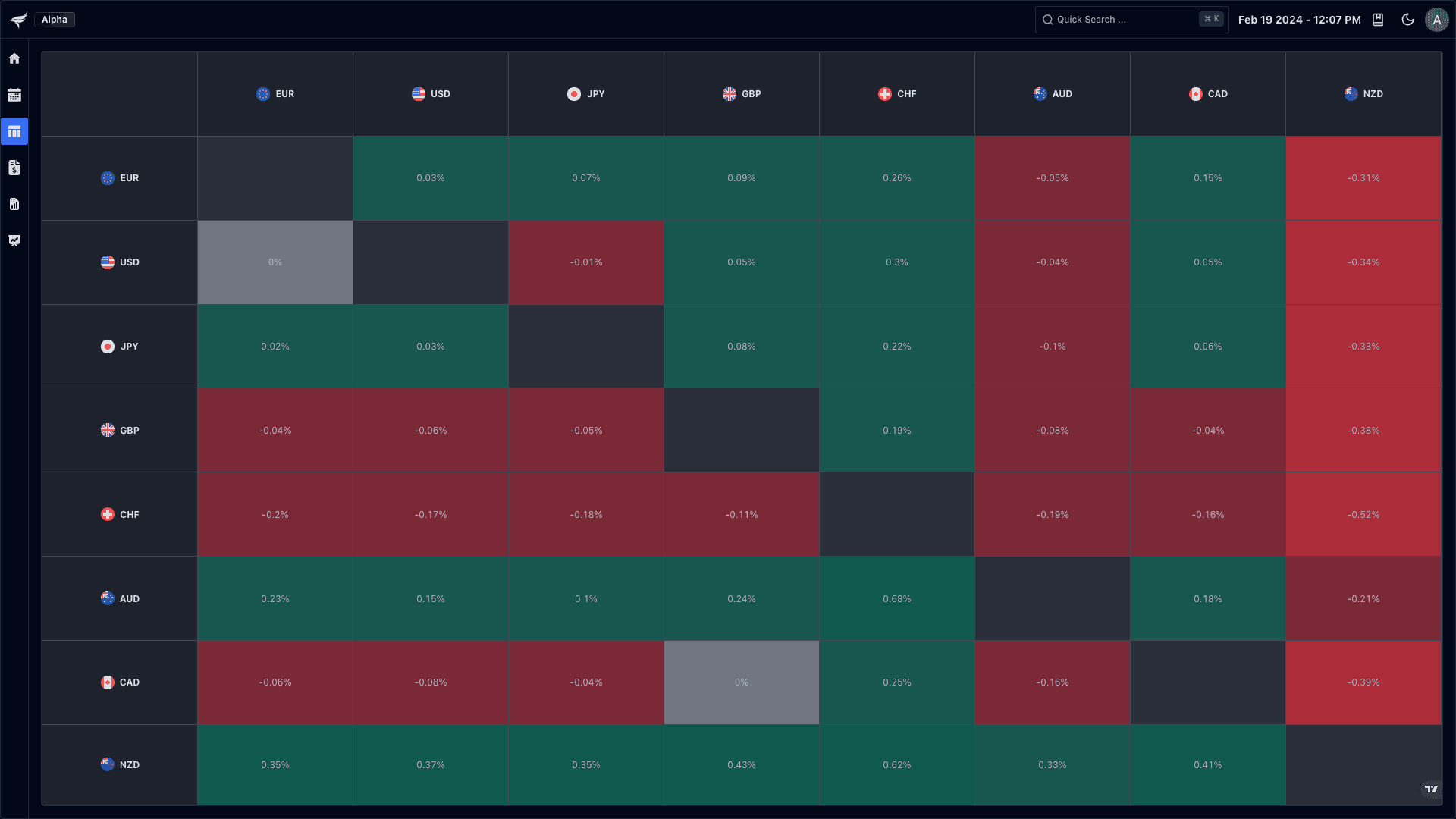The height and width of the screenshot is (819, 1456).
Task: Click the JPY/CHF cell showing 0.22%
Action: pyautogui.click(x=897, y=347)
